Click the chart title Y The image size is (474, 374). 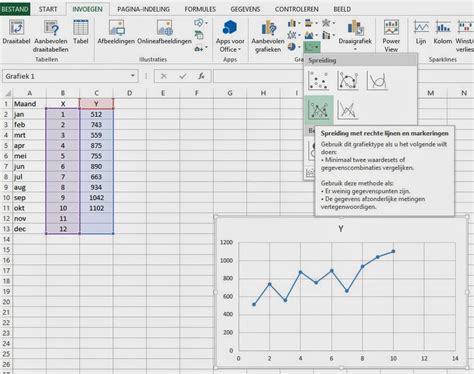341,229
